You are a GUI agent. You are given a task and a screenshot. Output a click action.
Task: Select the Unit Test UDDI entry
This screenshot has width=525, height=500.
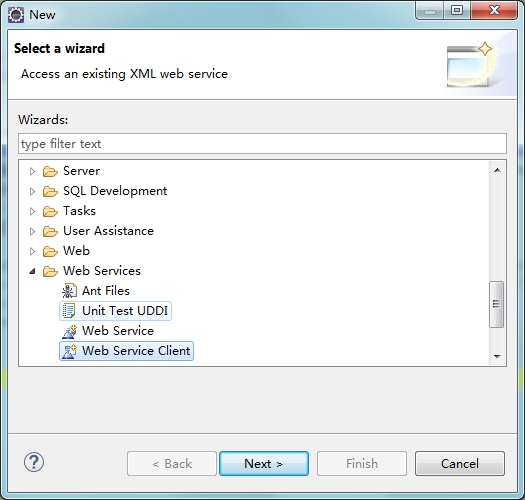click(116, 311)
